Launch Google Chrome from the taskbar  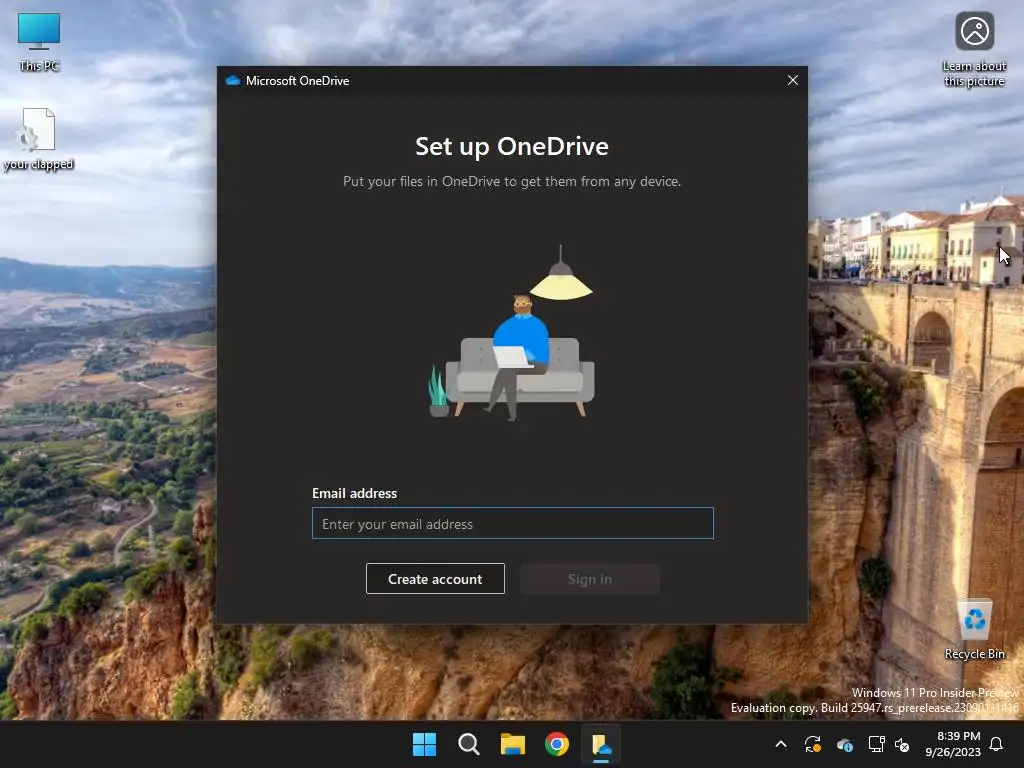(x=557, y=744)
